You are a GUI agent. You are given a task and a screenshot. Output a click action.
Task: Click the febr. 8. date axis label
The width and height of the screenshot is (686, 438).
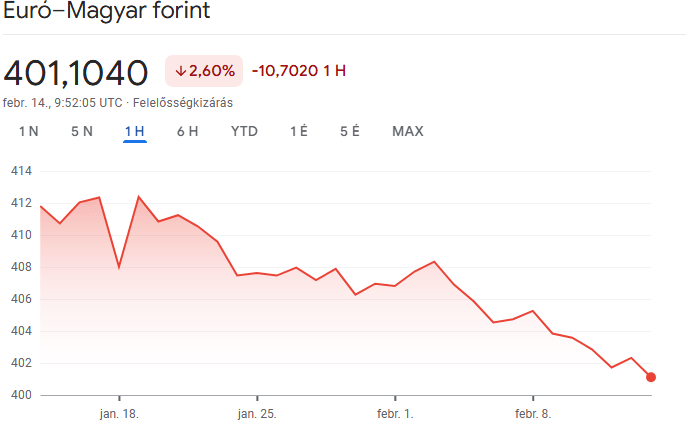coord(533,413)
